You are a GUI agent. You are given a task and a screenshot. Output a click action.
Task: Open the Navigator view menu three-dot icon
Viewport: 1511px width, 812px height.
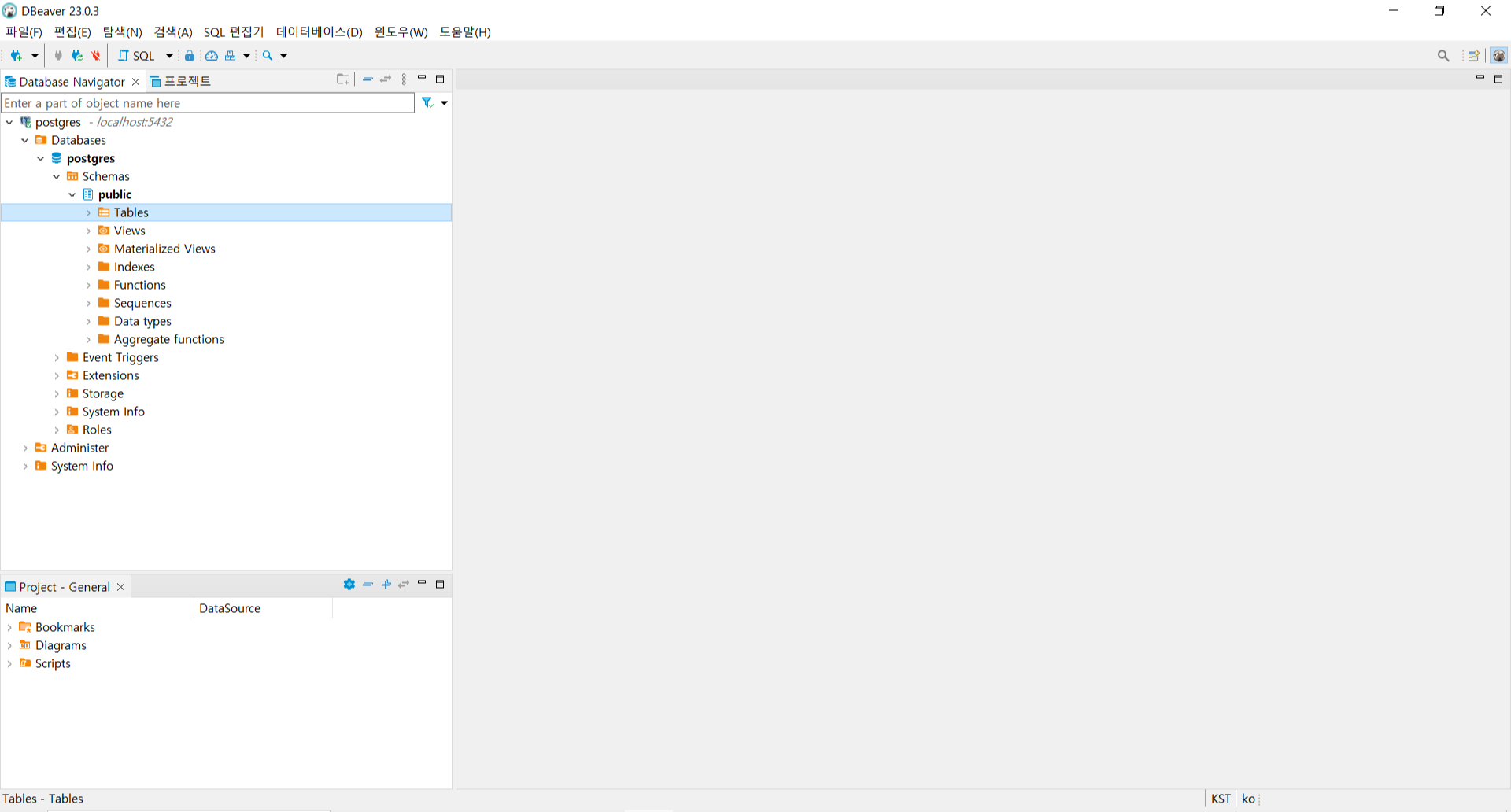(404, 79)
